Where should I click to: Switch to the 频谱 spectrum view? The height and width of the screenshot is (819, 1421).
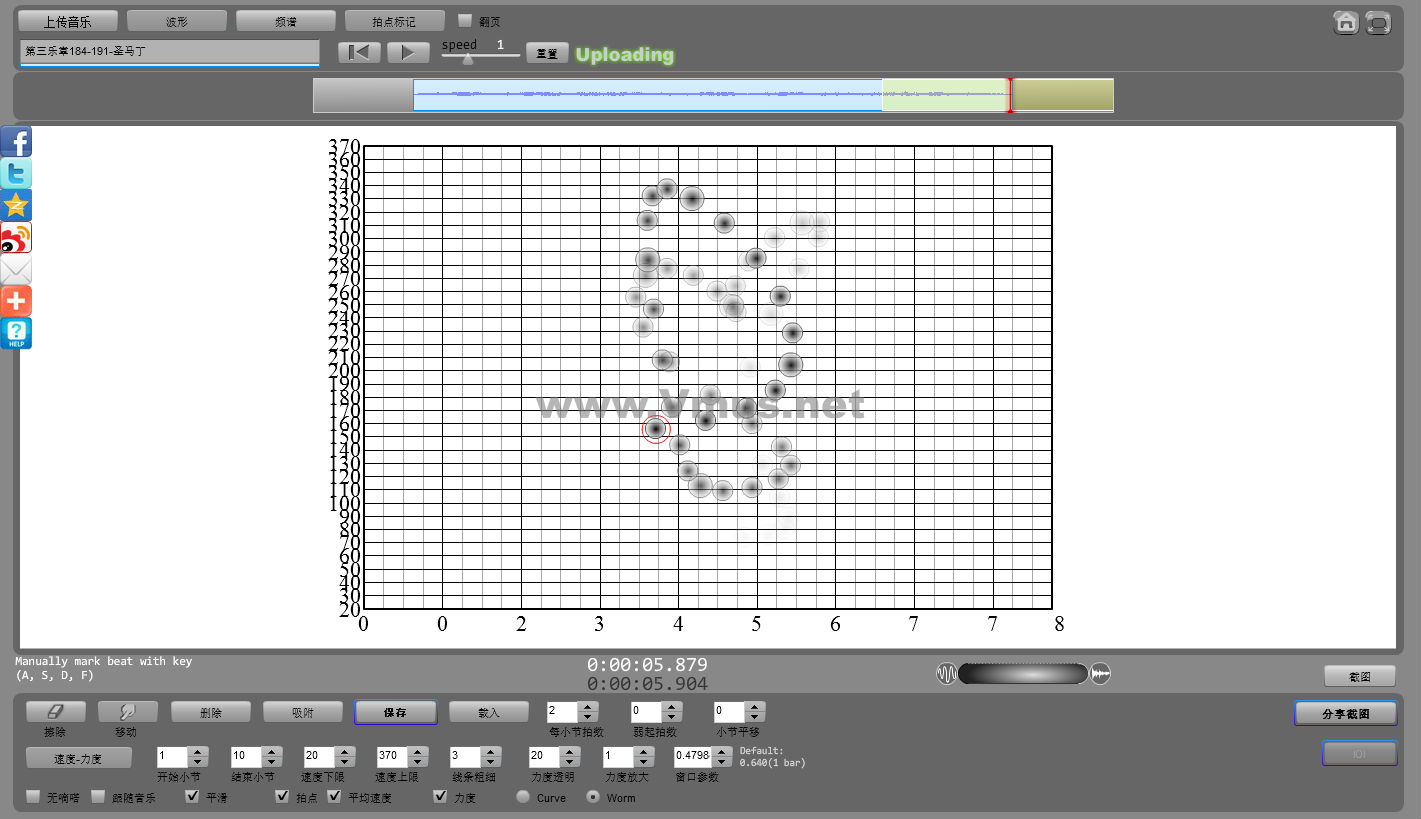point(285,21)
